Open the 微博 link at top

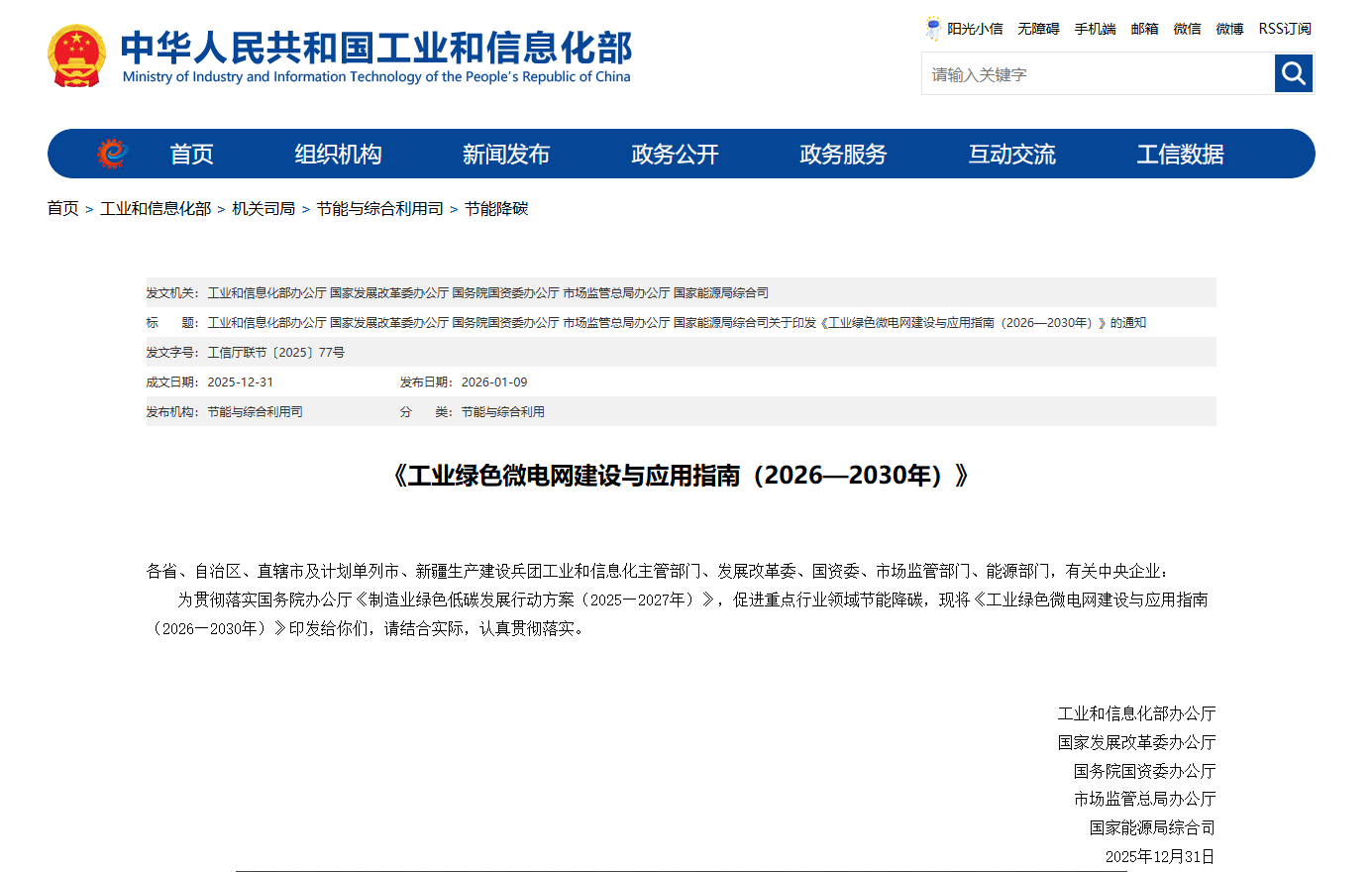(x=1229, y=29)
